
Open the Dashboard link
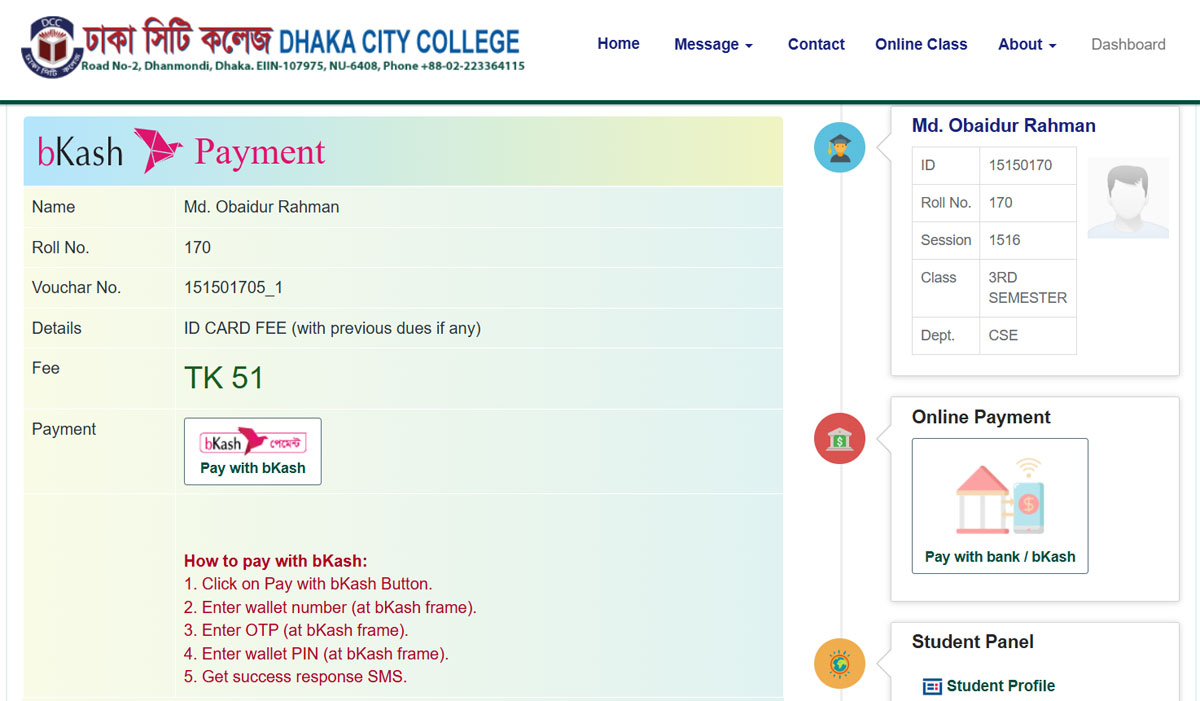click(1128, 44)
